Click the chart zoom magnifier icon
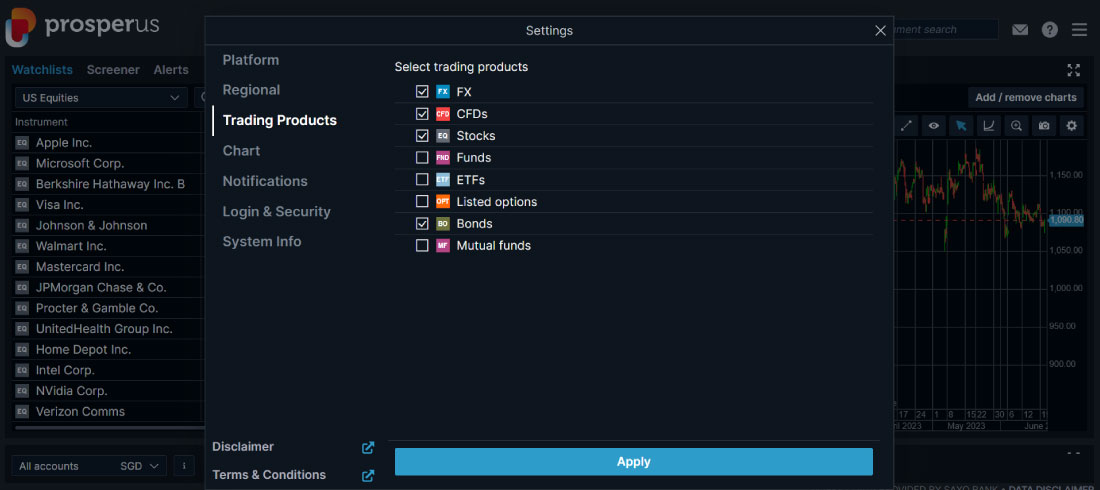Image resolution: width=1100 pixels, height=490 pixels. tap(1016, 126)
